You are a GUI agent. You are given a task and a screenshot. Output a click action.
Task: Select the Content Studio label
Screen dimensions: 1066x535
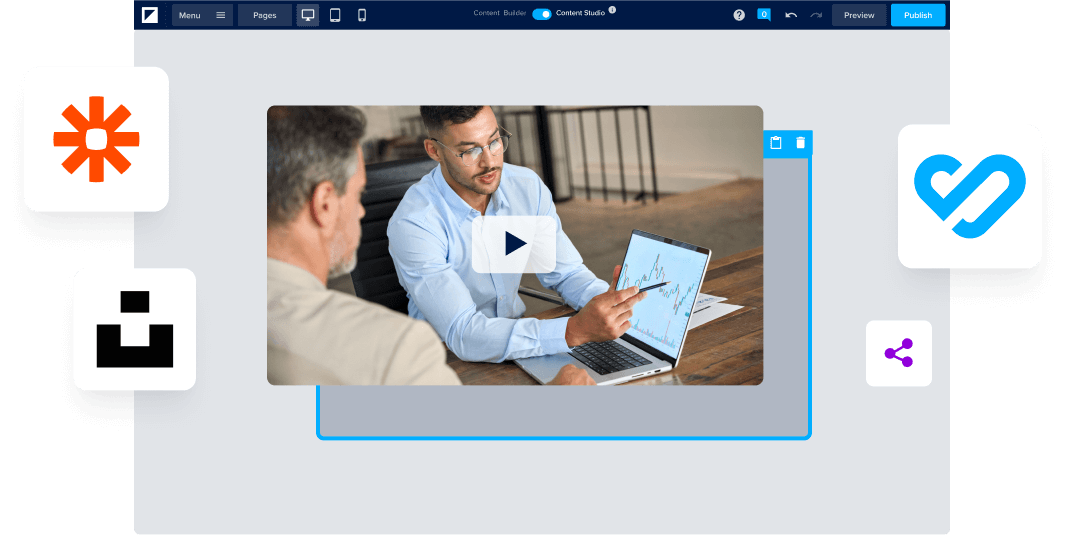click(580, 14)
